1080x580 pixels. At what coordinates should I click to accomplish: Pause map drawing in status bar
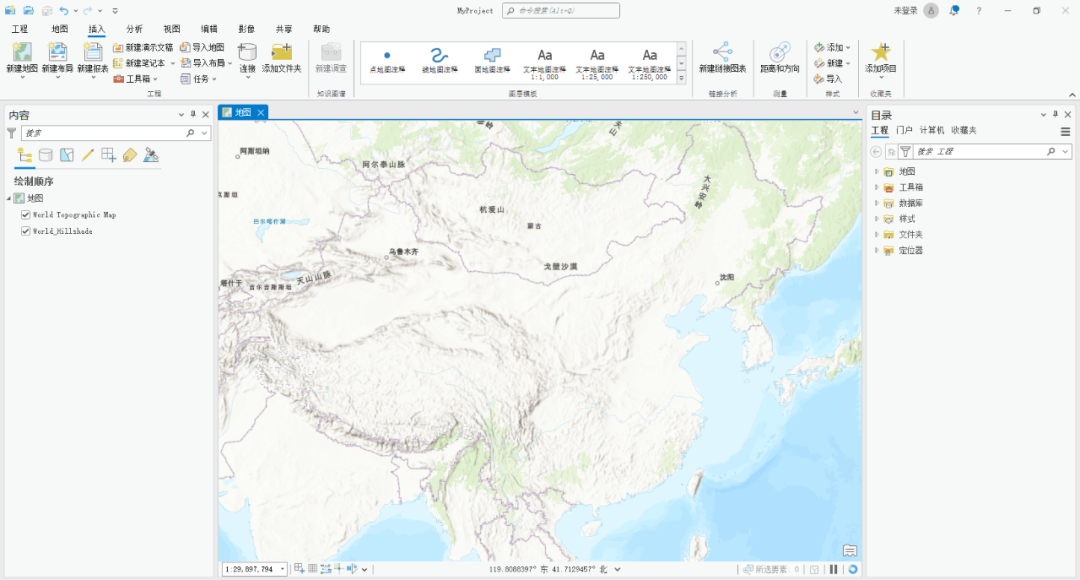(x=833, y=569)
